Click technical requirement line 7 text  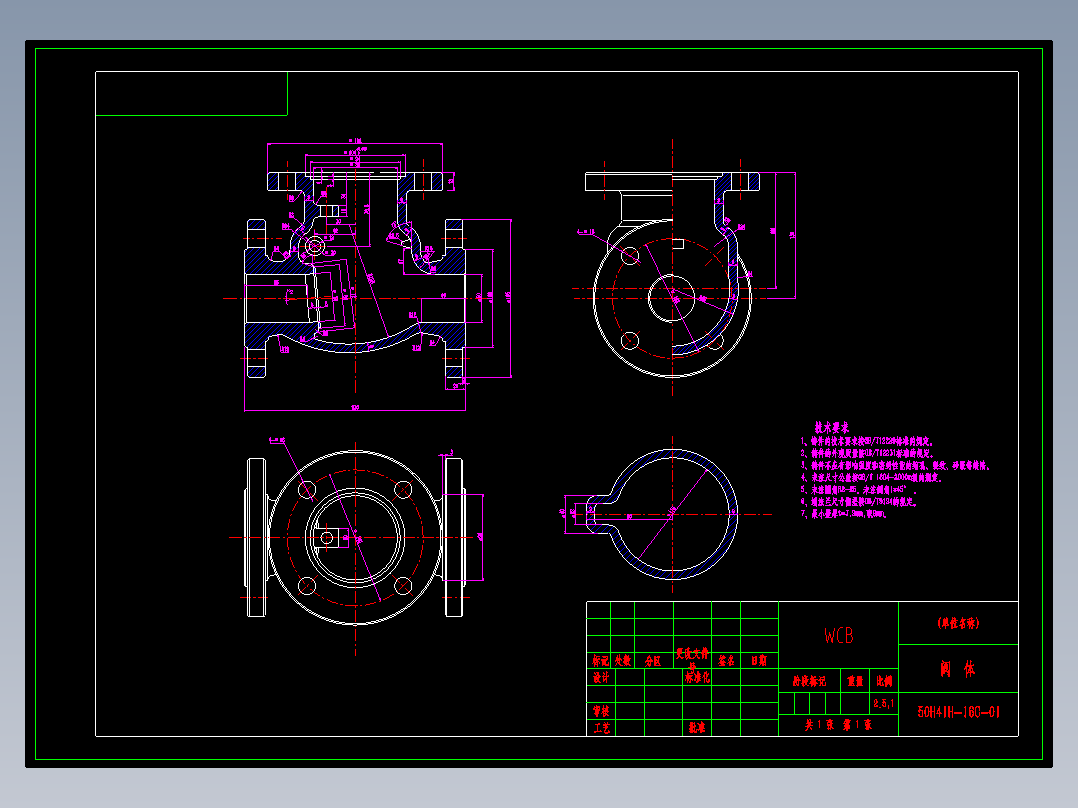coord(844,514)
